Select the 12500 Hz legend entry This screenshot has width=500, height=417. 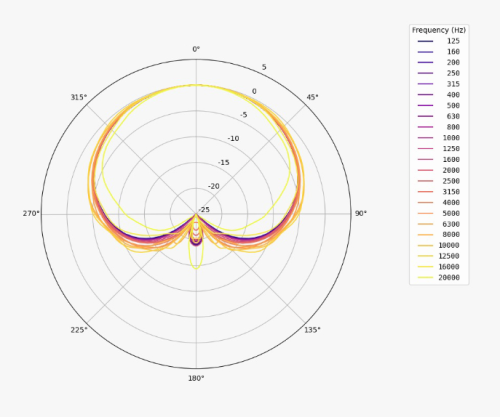(439, 256)
